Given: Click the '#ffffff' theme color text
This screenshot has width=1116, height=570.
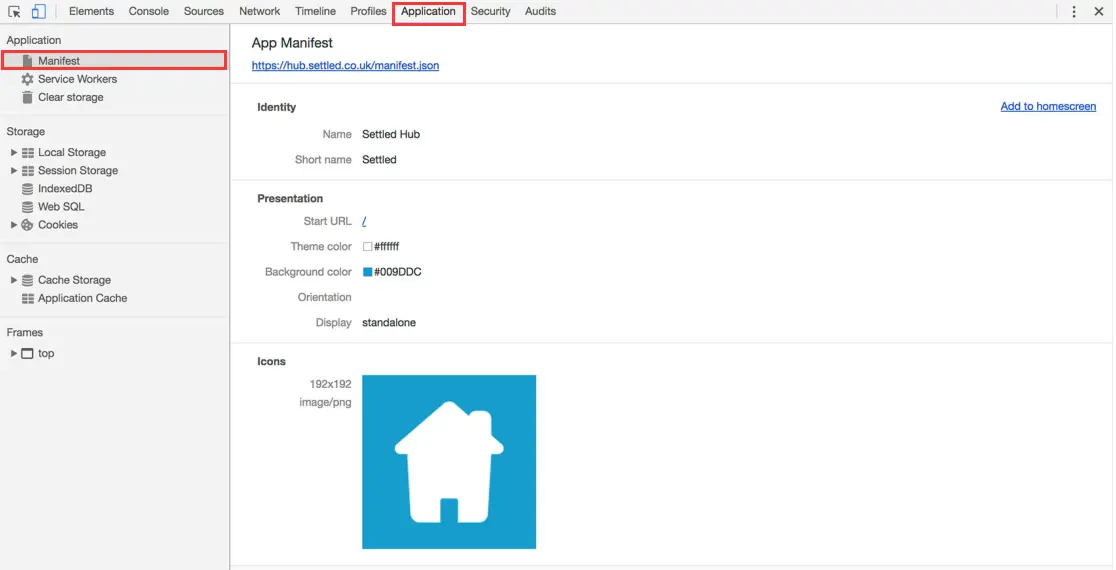Looking at the screenshot, I should [386, 247].
